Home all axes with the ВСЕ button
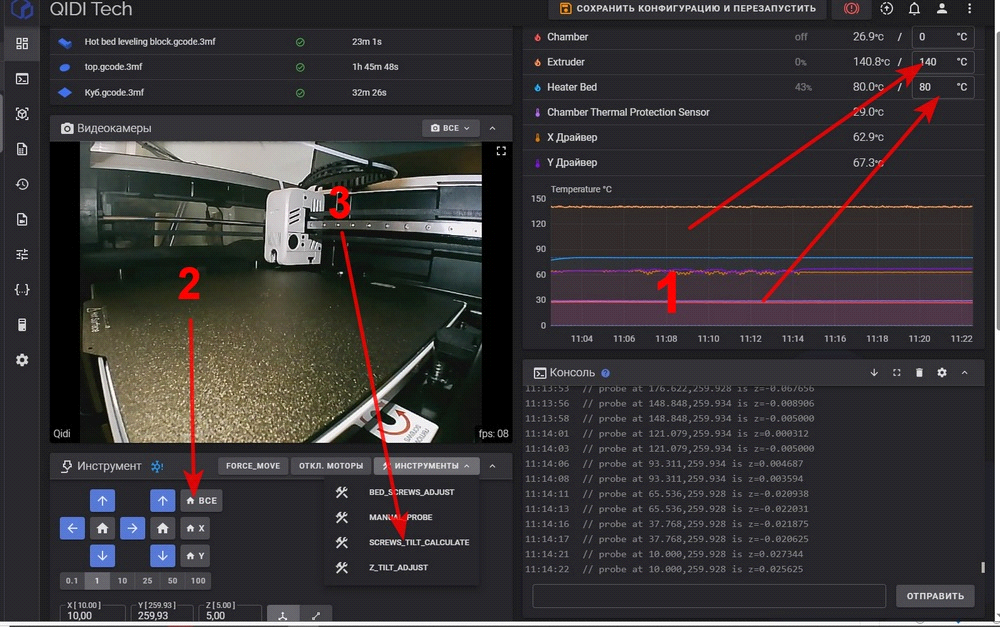 click(x=201, y=500)
